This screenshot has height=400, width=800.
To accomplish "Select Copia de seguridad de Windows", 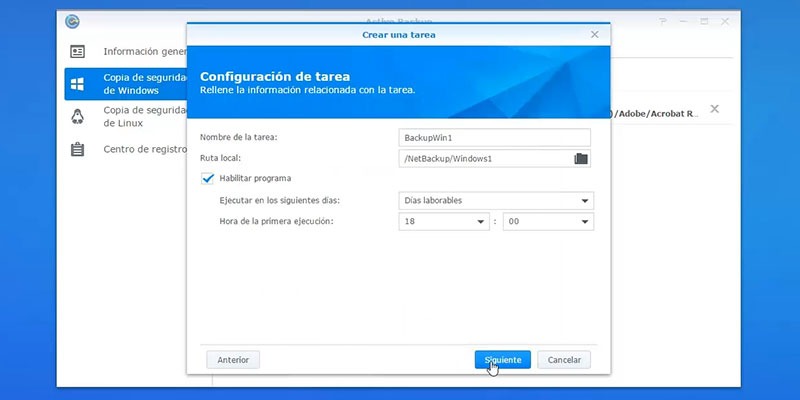I will tap(126, 84).
